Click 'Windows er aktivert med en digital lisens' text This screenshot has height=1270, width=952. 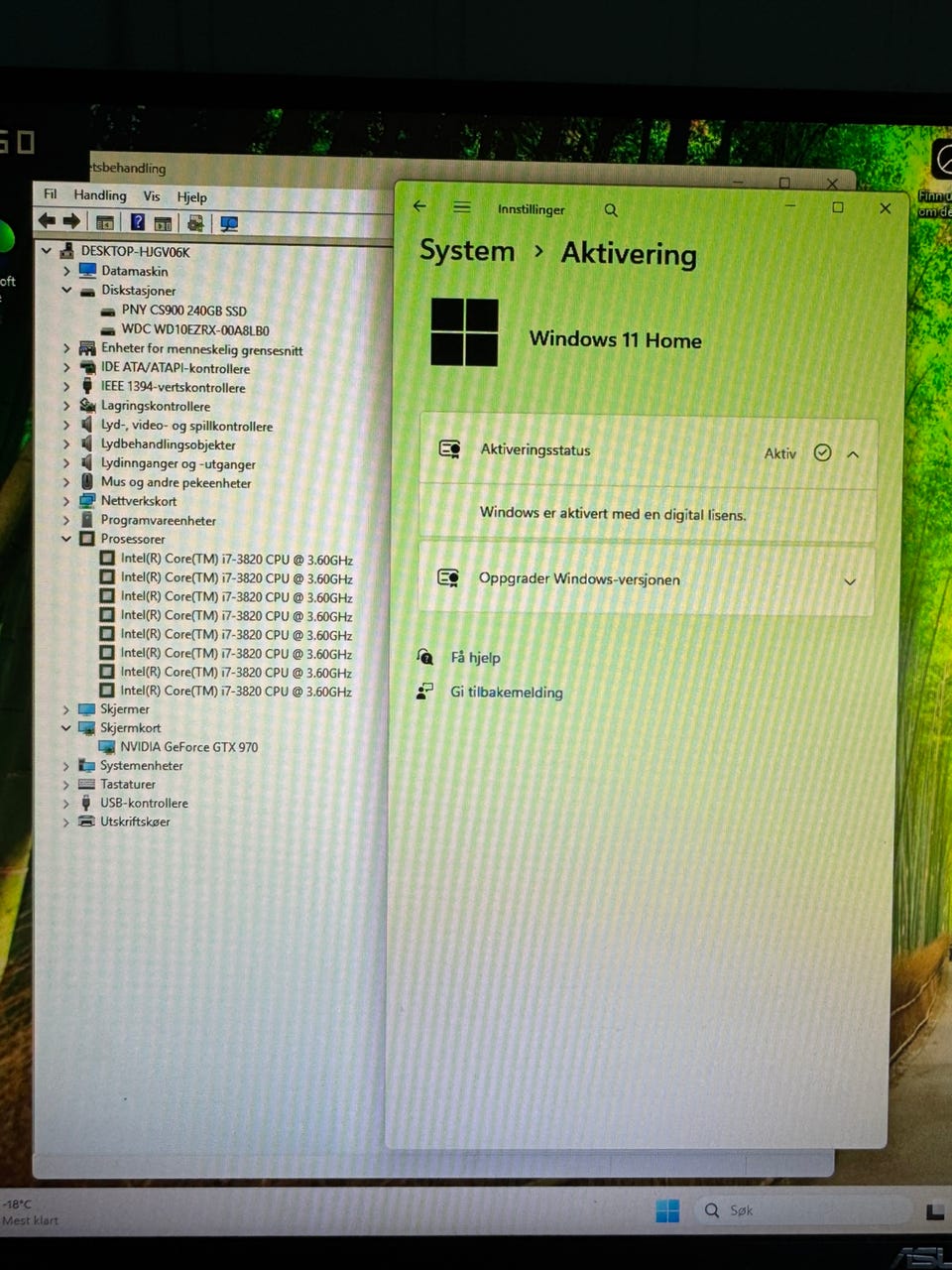(613, 513)
